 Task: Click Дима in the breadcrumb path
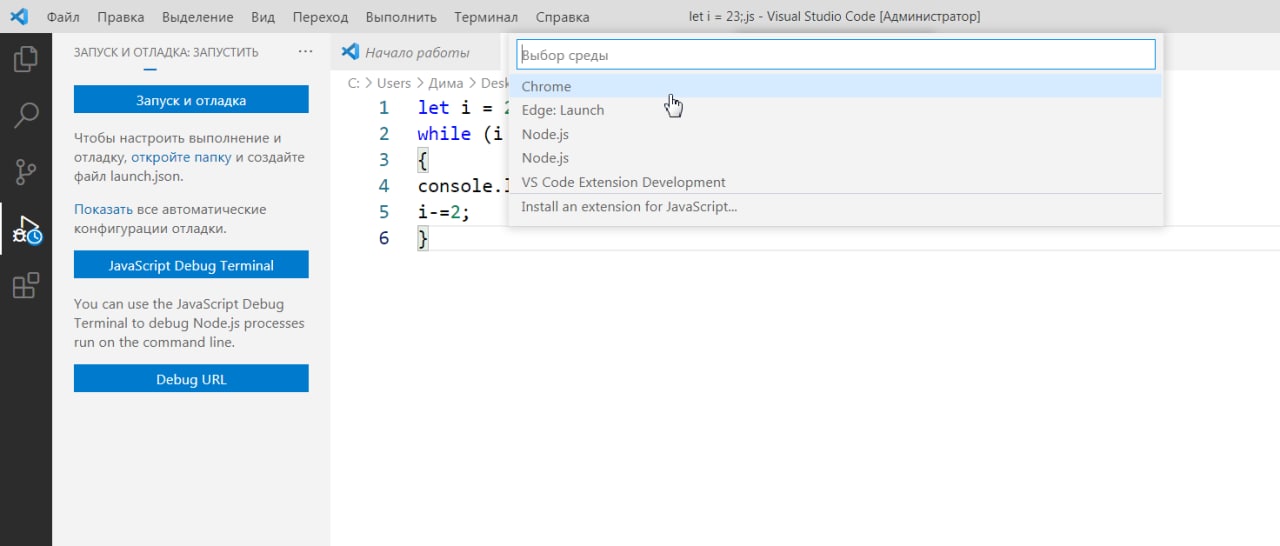[x=445, y=83]
